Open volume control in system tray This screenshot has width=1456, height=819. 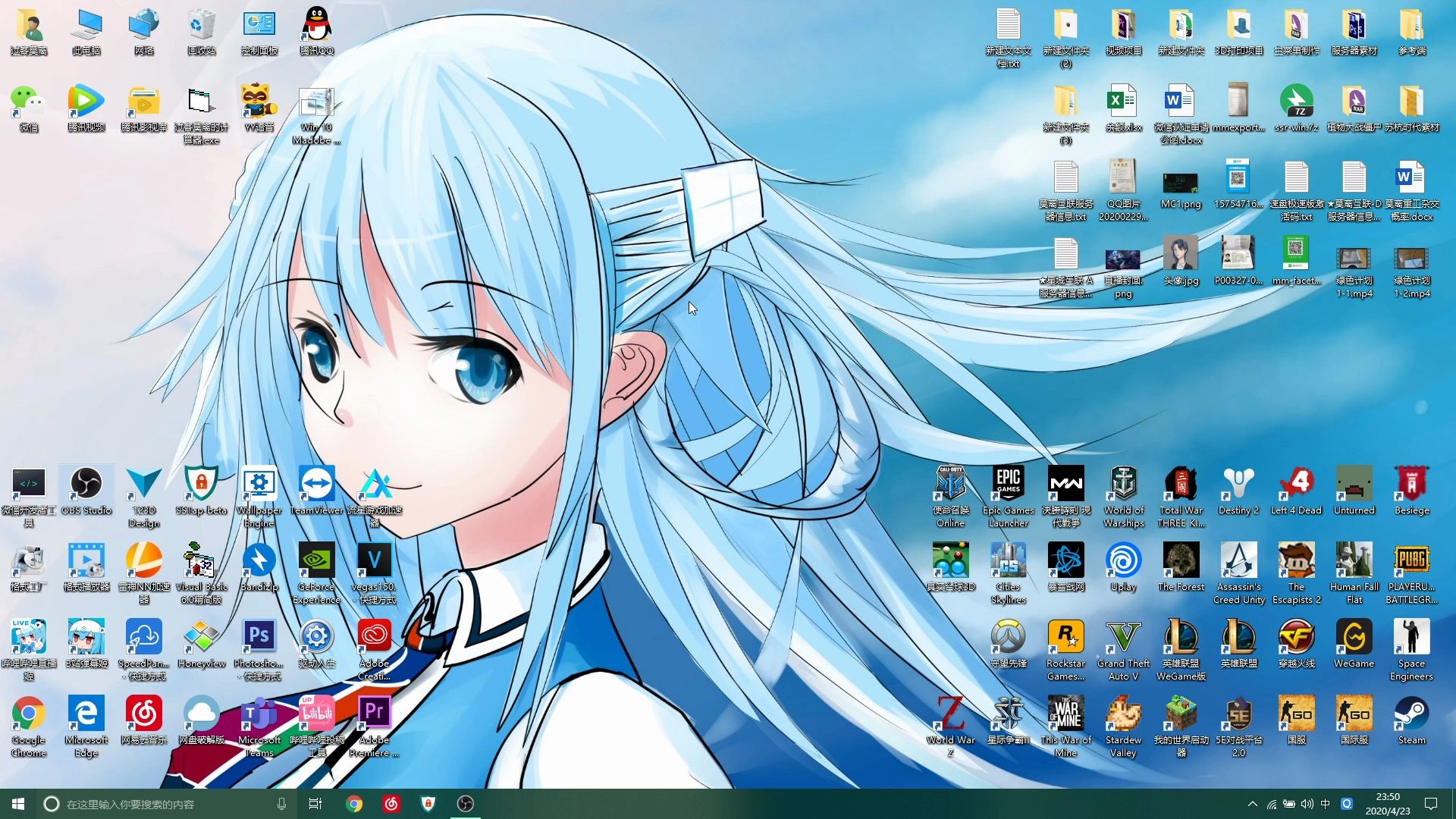[1307, 804]
